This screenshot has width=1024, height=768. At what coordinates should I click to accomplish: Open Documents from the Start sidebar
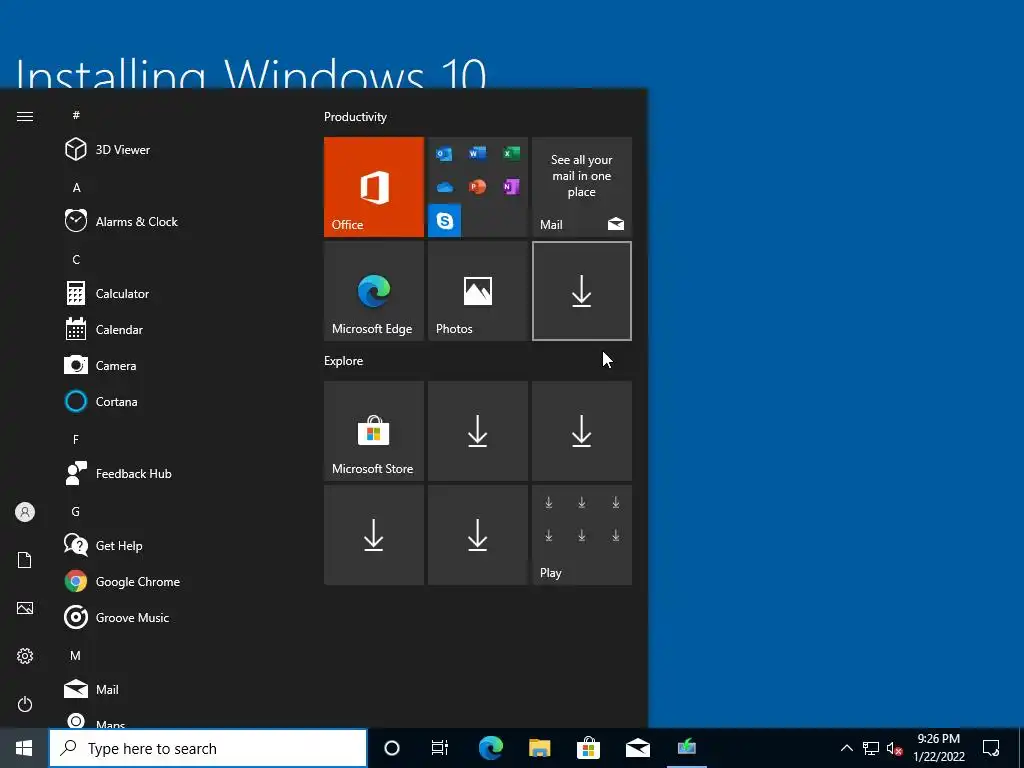pyautogui.click(x=25, y=560)
